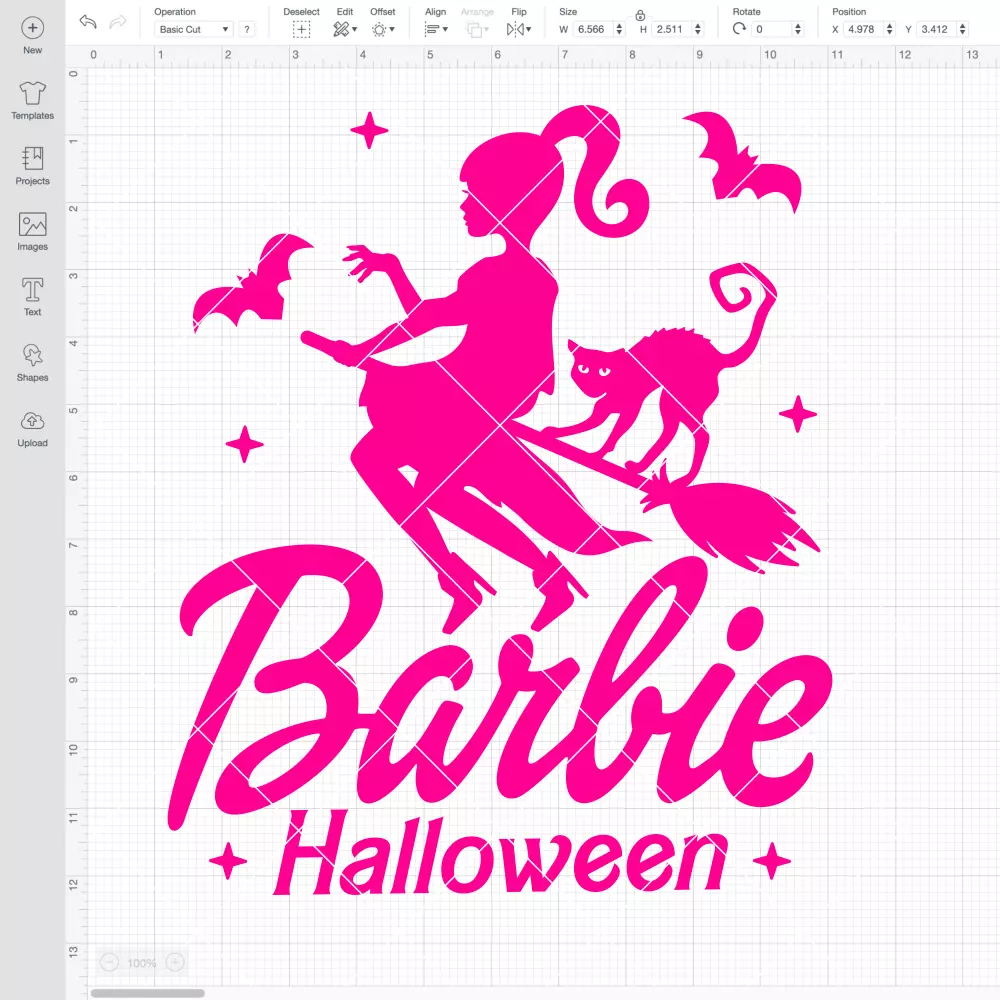Open the Operation Basic Cut dropdown
The width and height of the screenshot is (1000, 1000).
[194, 29]
